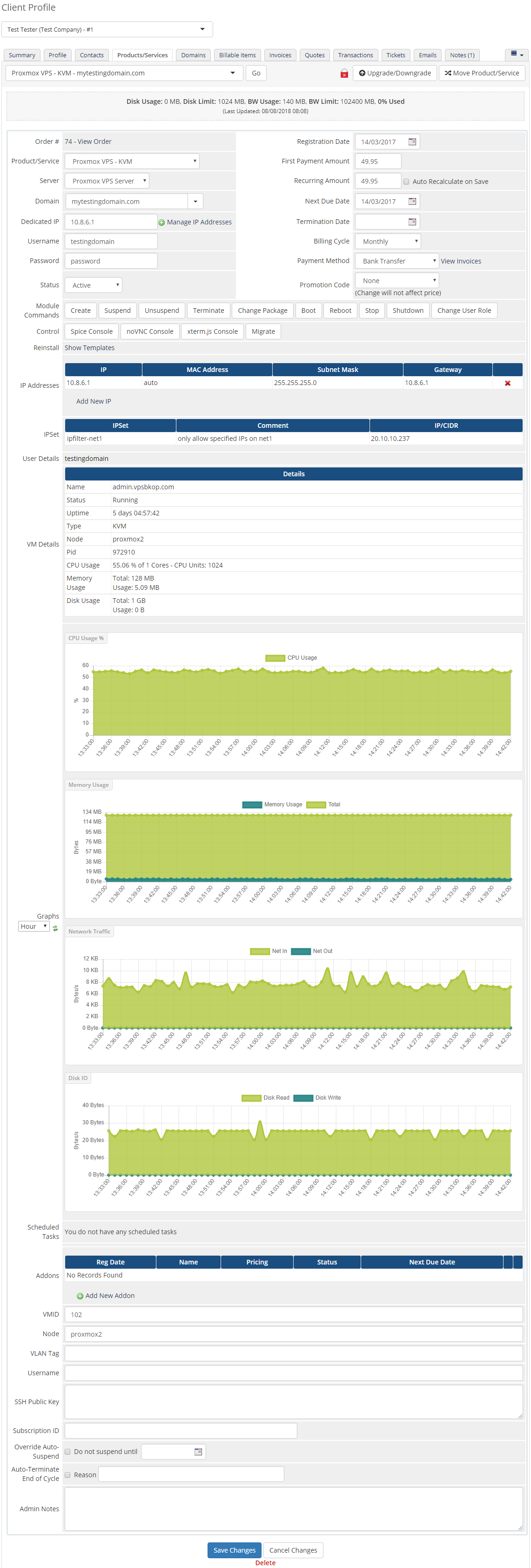Toggle Disk Read legend swatch

pos(252,1098)
